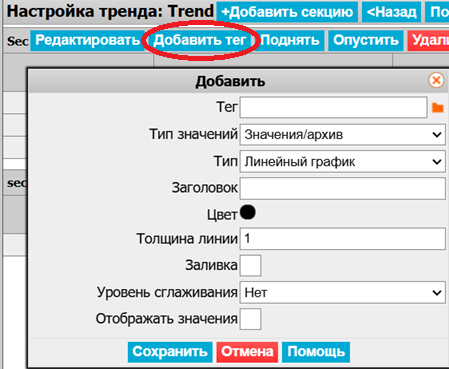Open the Уровень сглаживания dropdown
Image resolution: width=449 pixels, height=369 pixels.
click(x=342, y=292)
